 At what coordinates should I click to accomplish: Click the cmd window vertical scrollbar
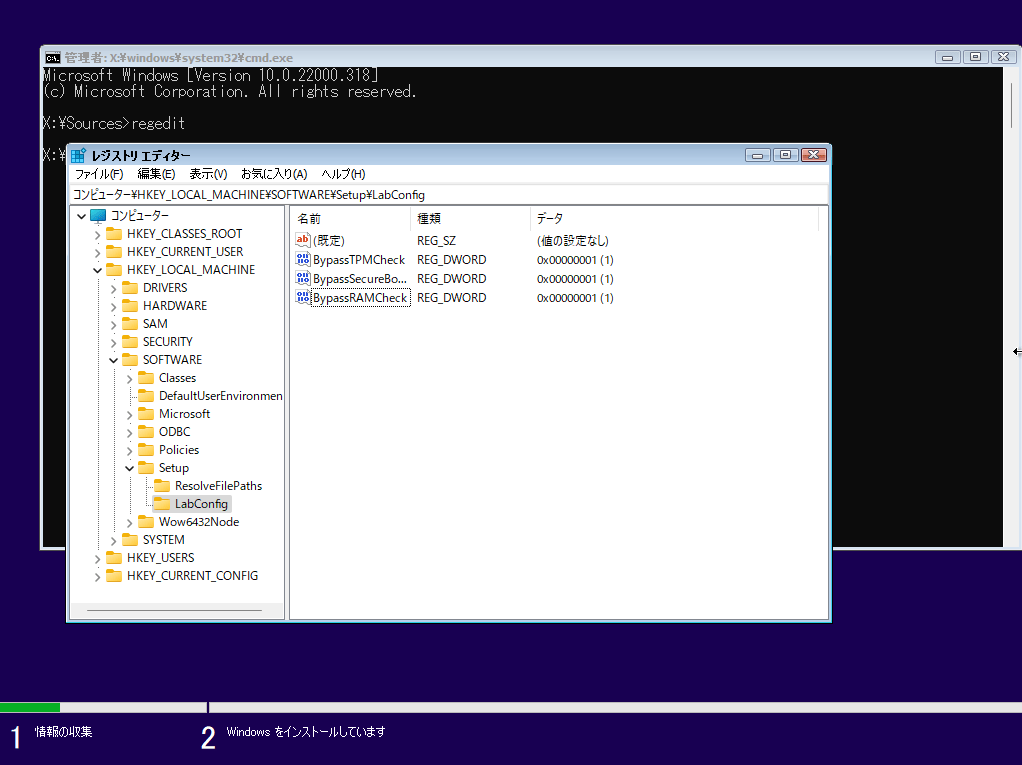click(x=1012, y=306)
